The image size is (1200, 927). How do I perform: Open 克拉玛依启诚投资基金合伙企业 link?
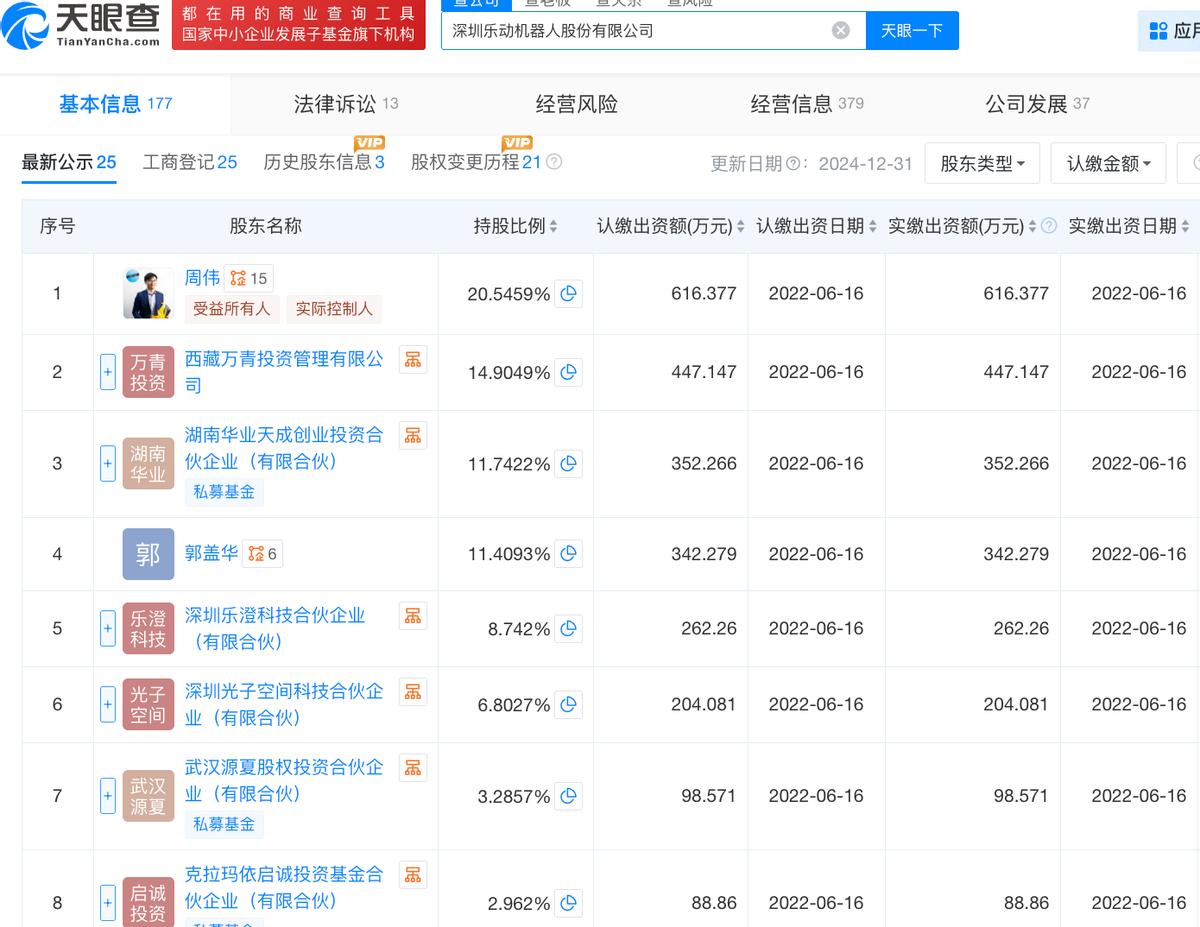(284, 887)
